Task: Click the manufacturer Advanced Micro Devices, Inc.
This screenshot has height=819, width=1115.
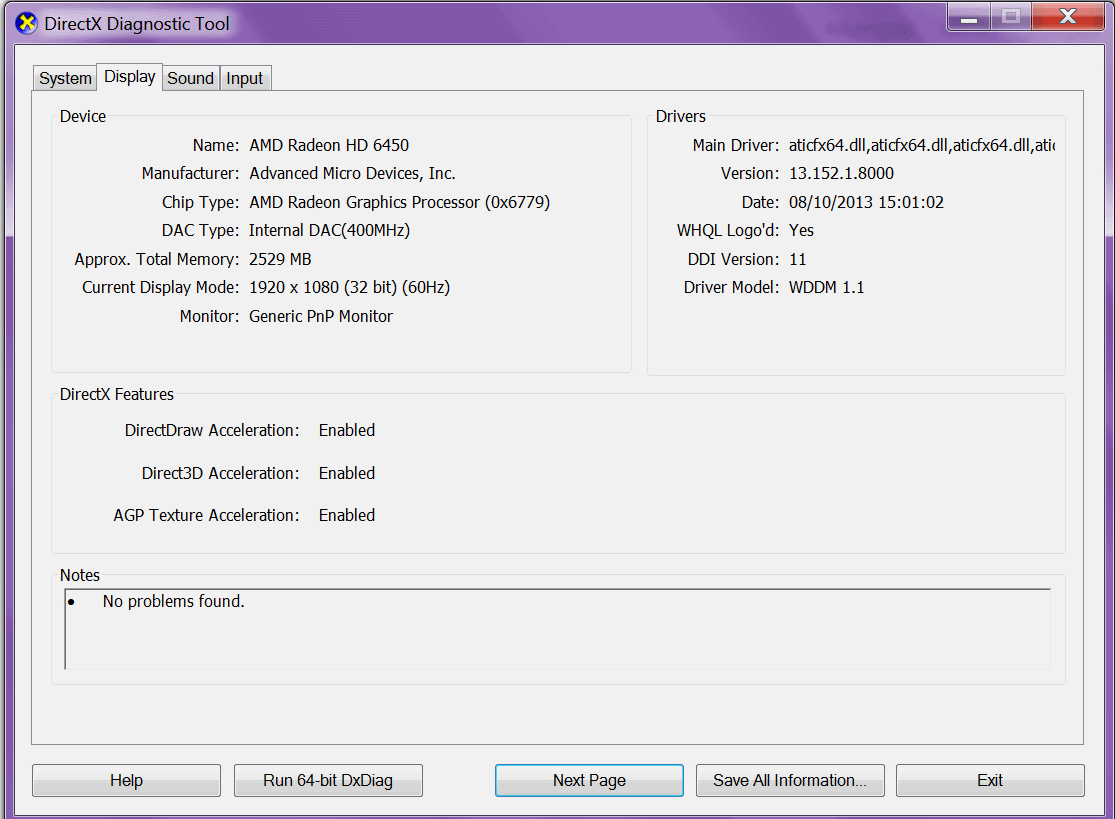Action: tap(352, 173)
